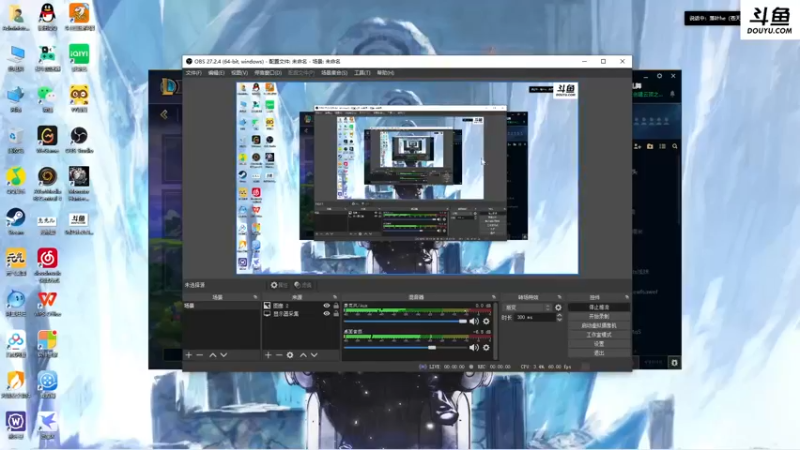
Task: Click the folder icon in background client
Action: 650,146
